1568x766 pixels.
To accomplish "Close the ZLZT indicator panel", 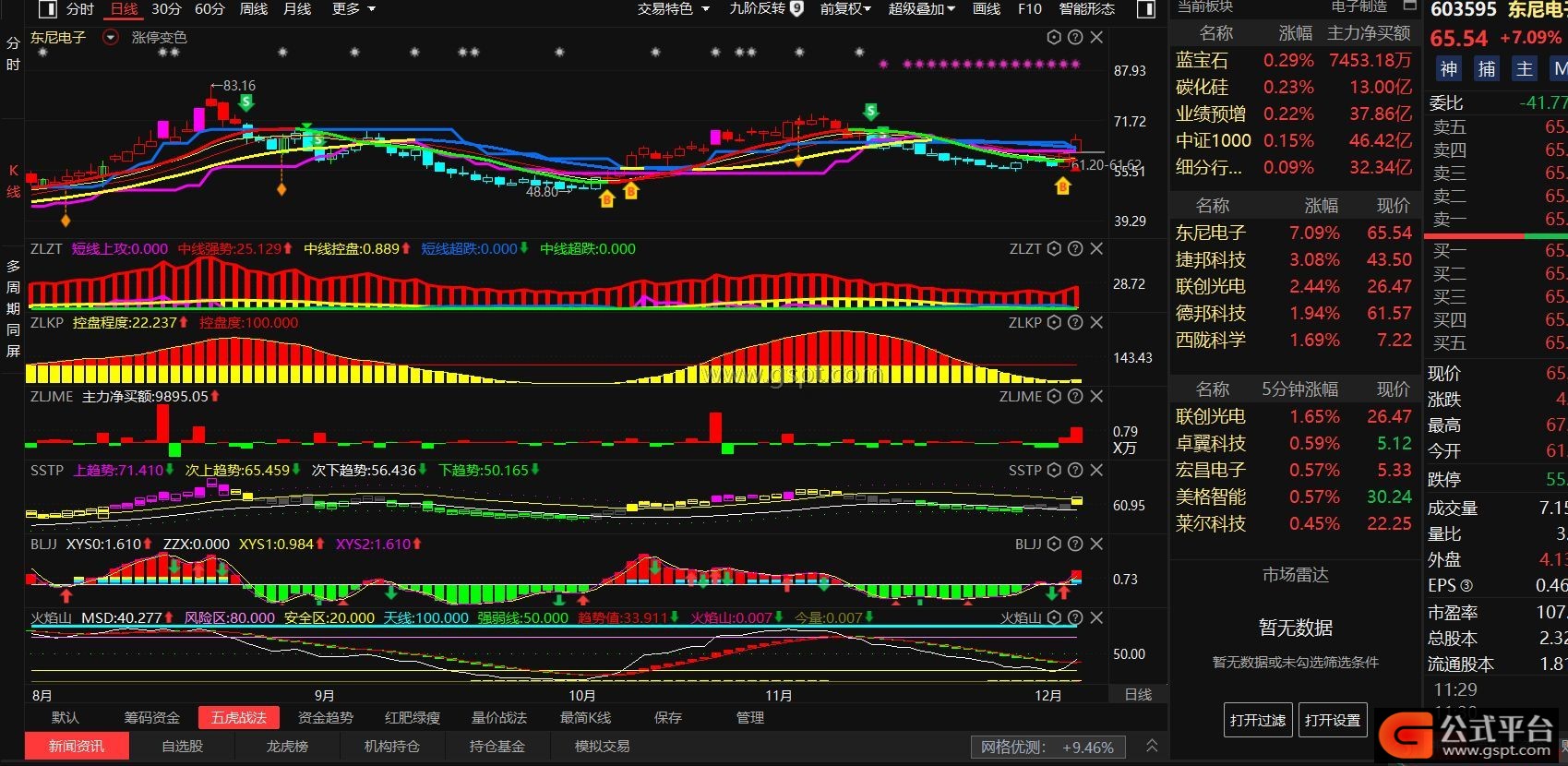I will point(1096,248).
